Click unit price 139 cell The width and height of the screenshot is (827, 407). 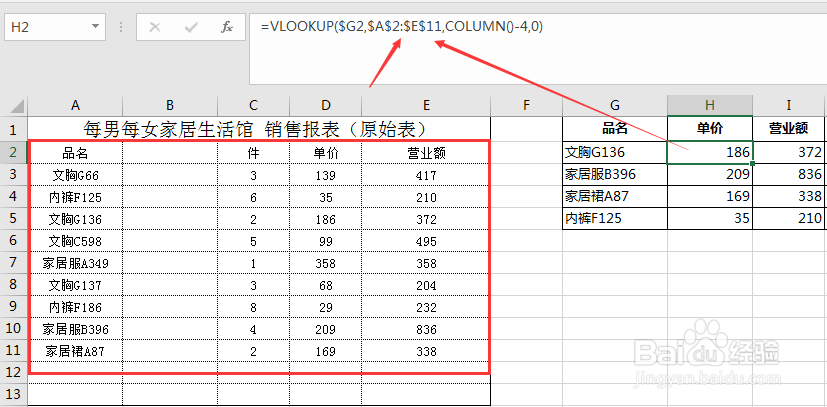click(325, 175)
